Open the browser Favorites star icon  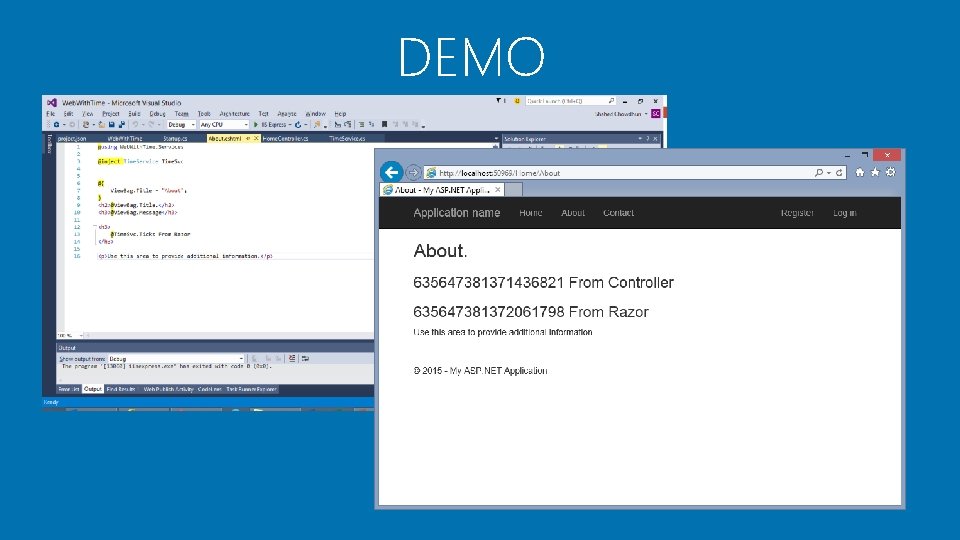[x=875, y=173]
